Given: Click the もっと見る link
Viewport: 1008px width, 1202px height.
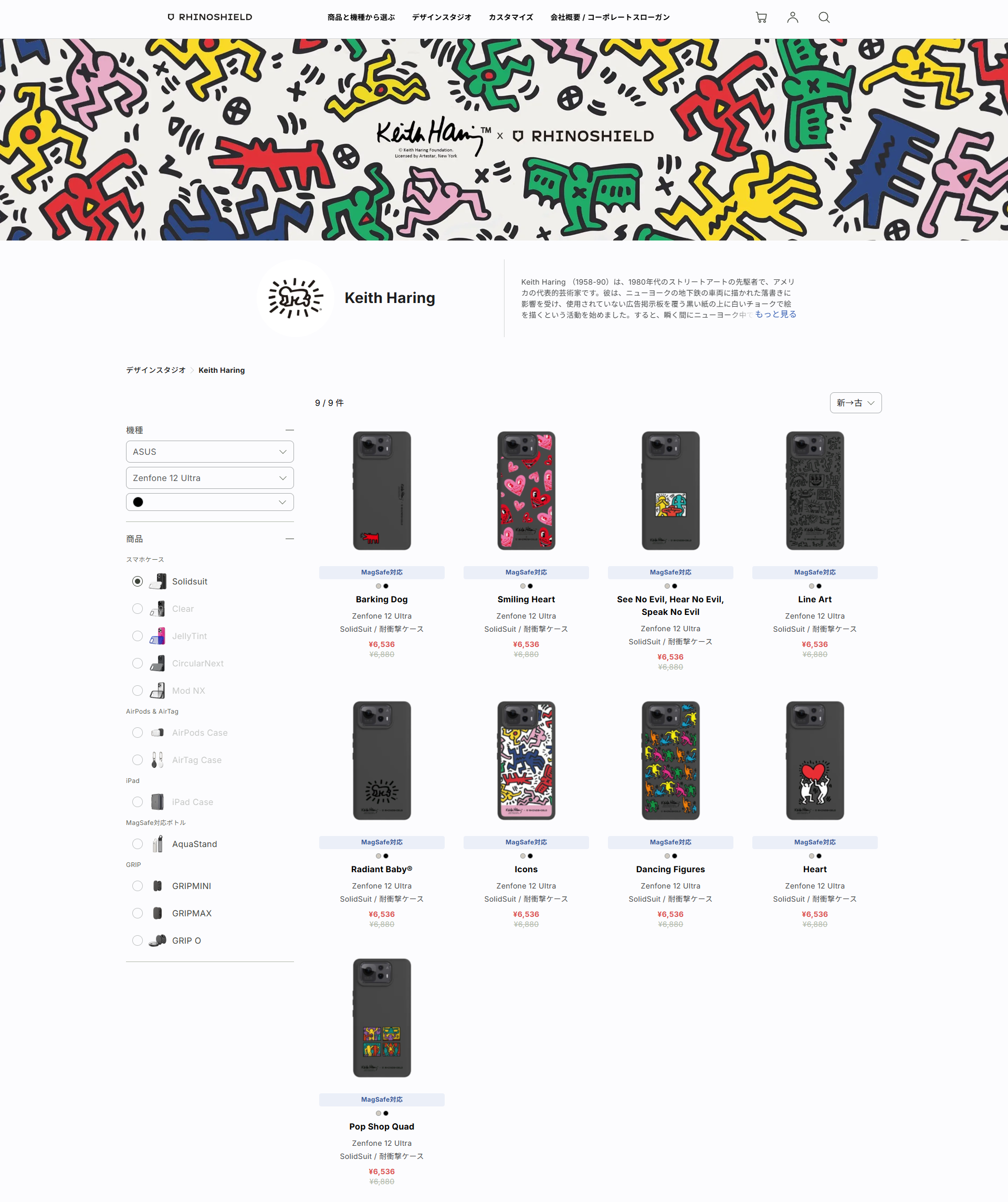Looking at the screenshot, I should [775, 314].
